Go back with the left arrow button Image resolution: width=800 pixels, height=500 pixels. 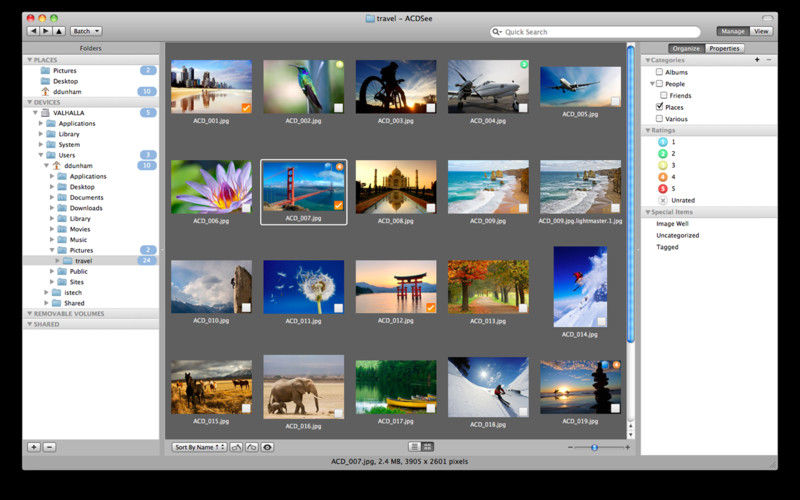(33, 31)
